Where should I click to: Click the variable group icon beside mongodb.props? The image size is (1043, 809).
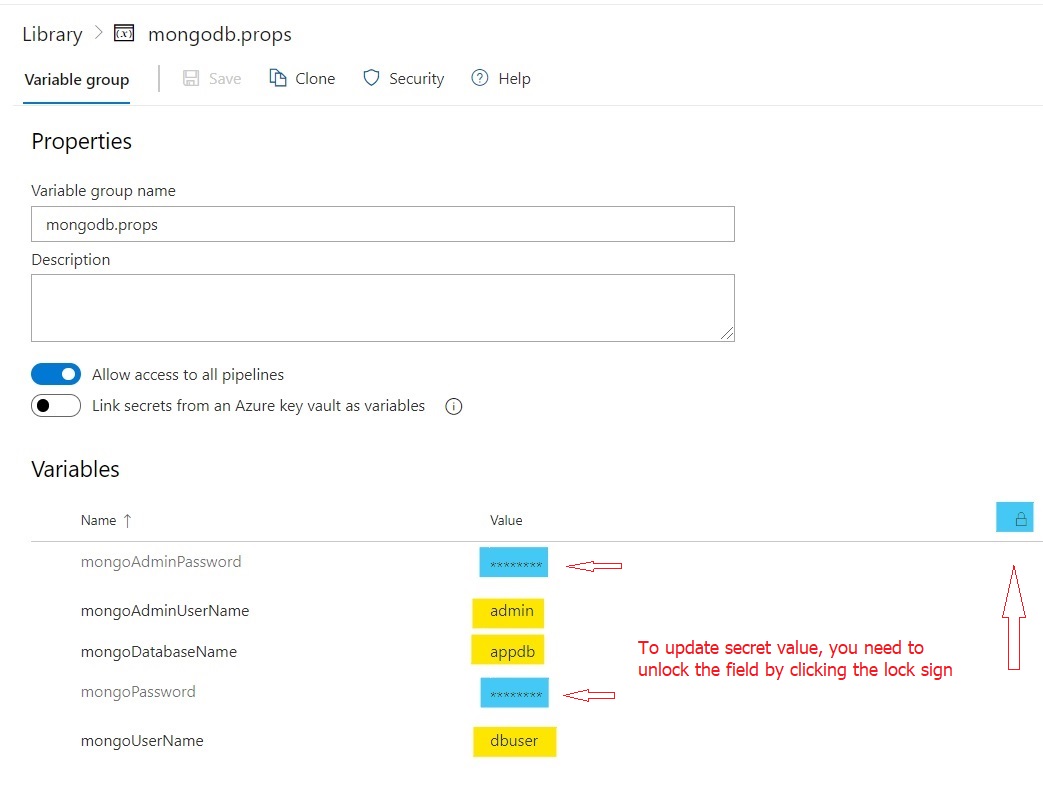pos(124,34)
